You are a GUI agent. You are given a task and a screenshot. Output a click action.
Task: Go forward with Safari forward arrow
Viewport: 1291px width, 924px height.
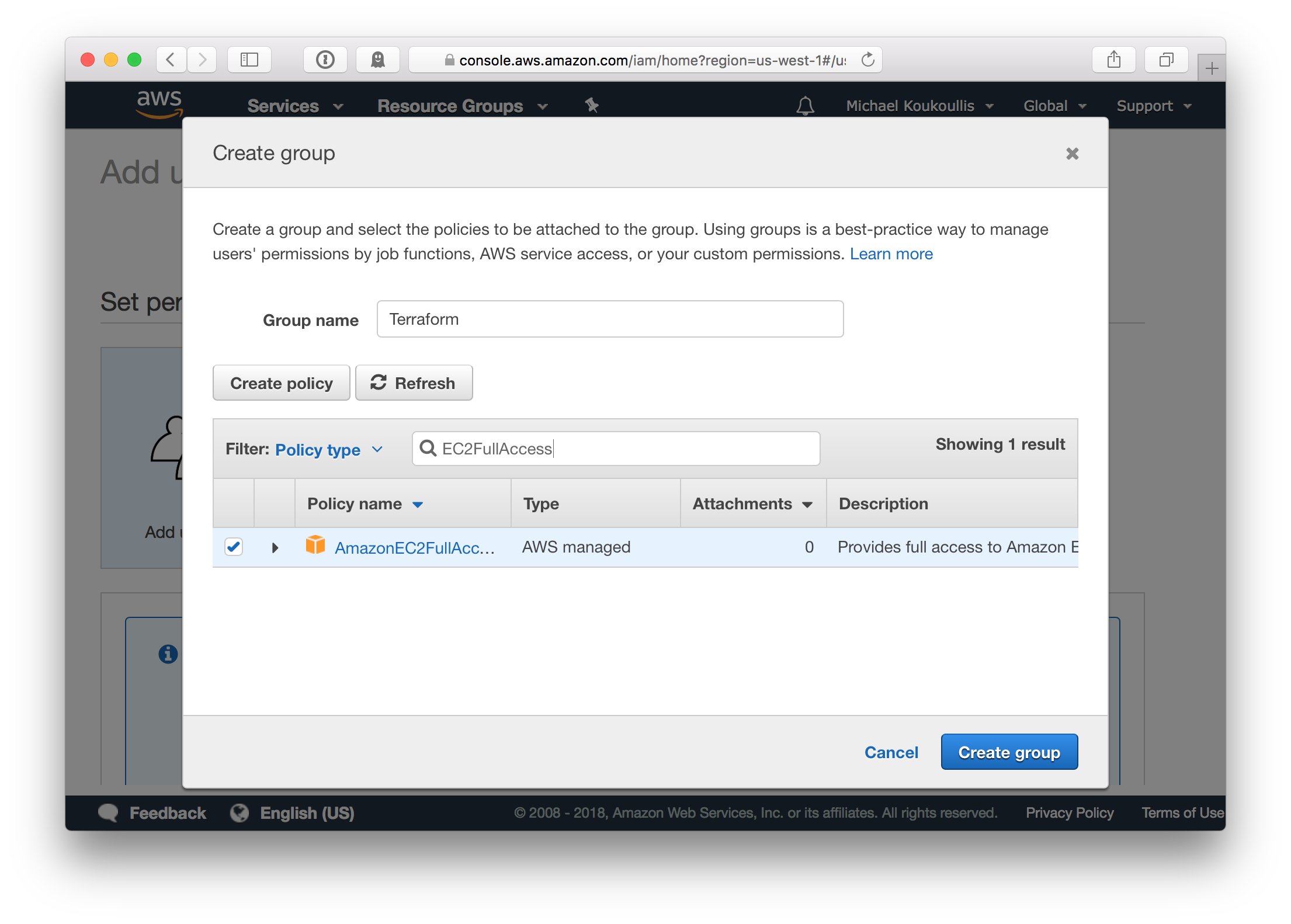[x=202, y=60]
